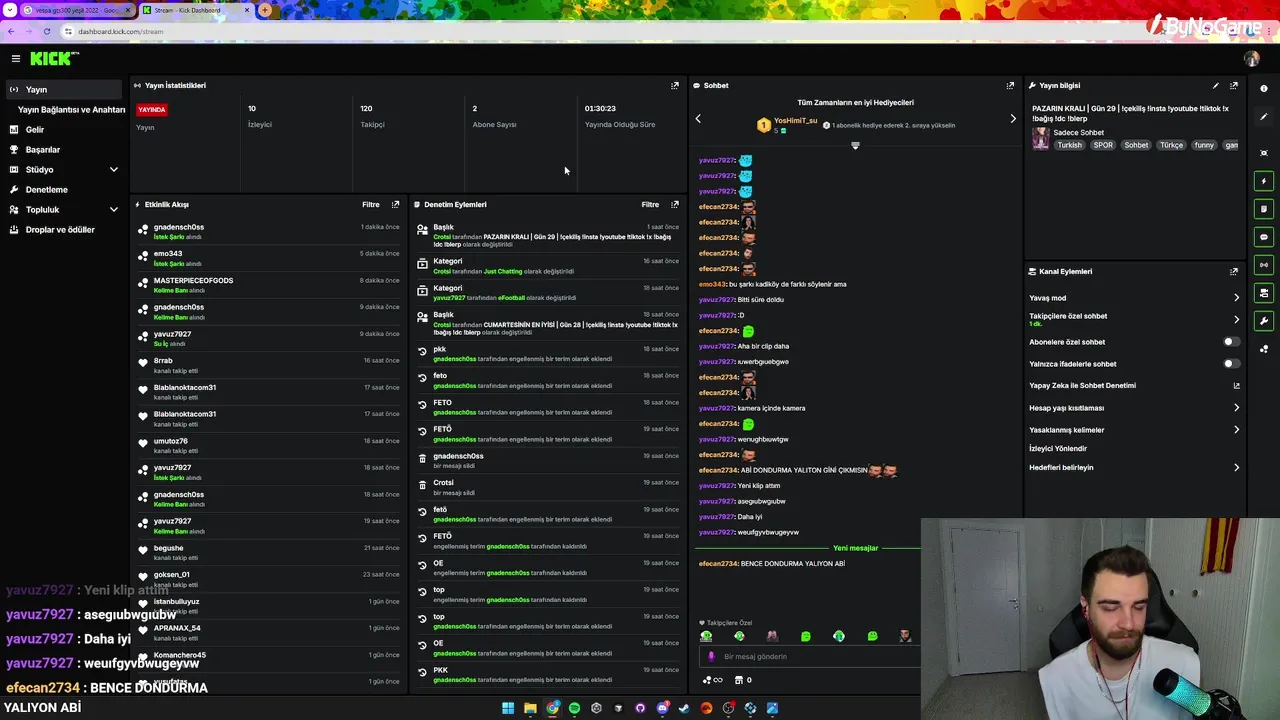Open Hesap yaşı kısıtlaması settings
Screen dimensions: 1280x720
coord(1134,408)
